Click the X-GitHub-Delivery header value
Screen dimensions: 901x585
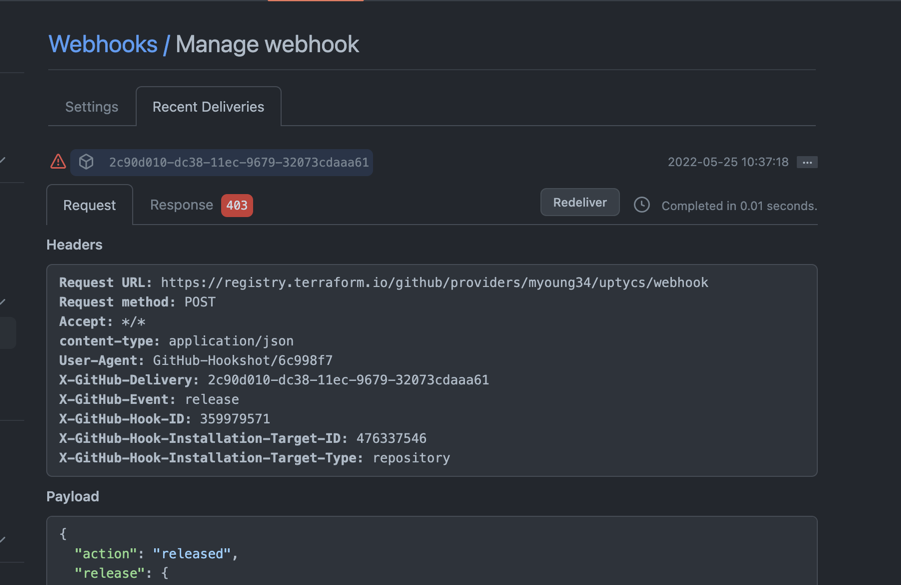click(x=348, y=380)
